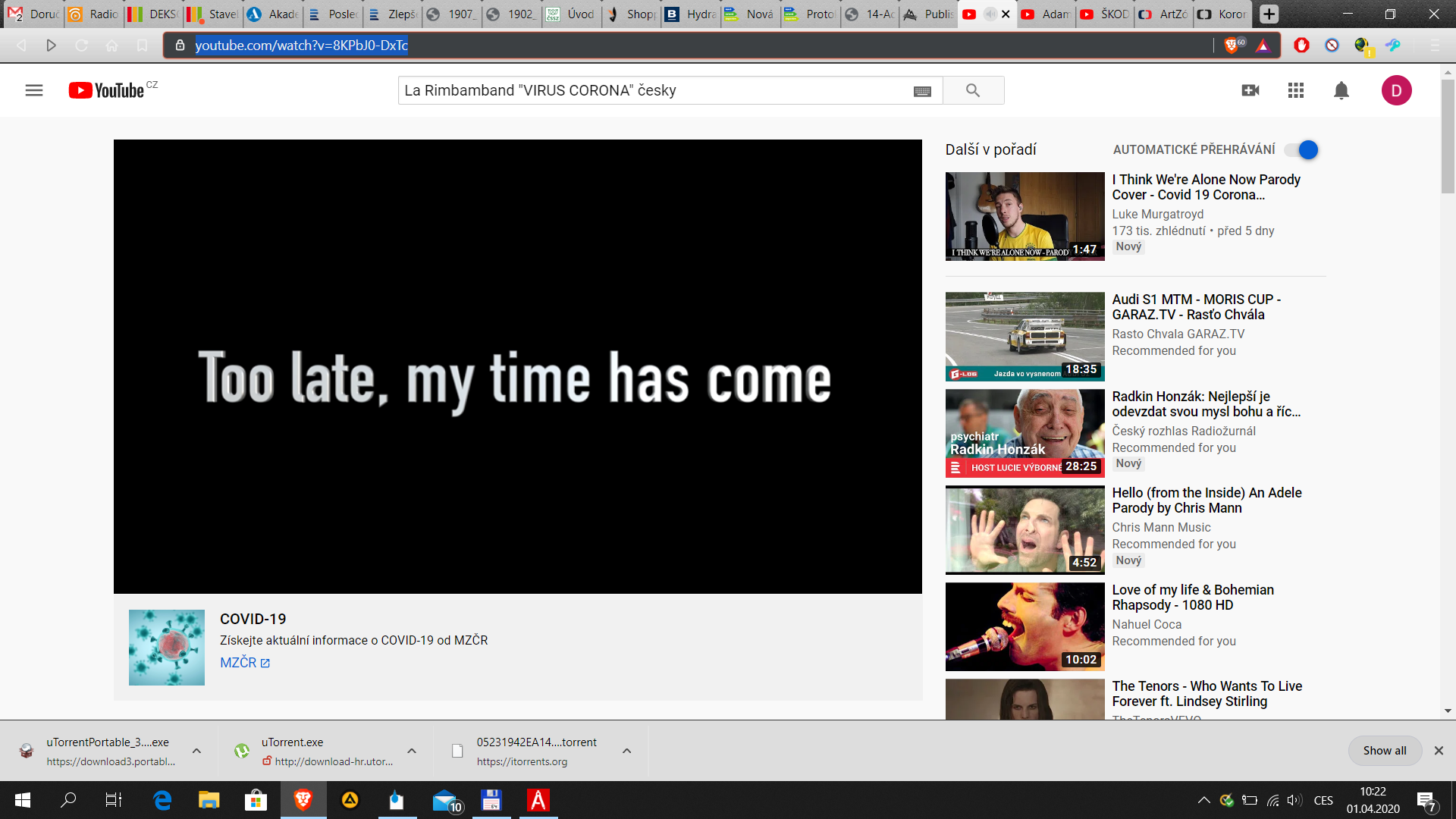The width and height of the screenshot is (1456, 819).
Task: Open the notifications bell
Action: (x=1341, y=90)
